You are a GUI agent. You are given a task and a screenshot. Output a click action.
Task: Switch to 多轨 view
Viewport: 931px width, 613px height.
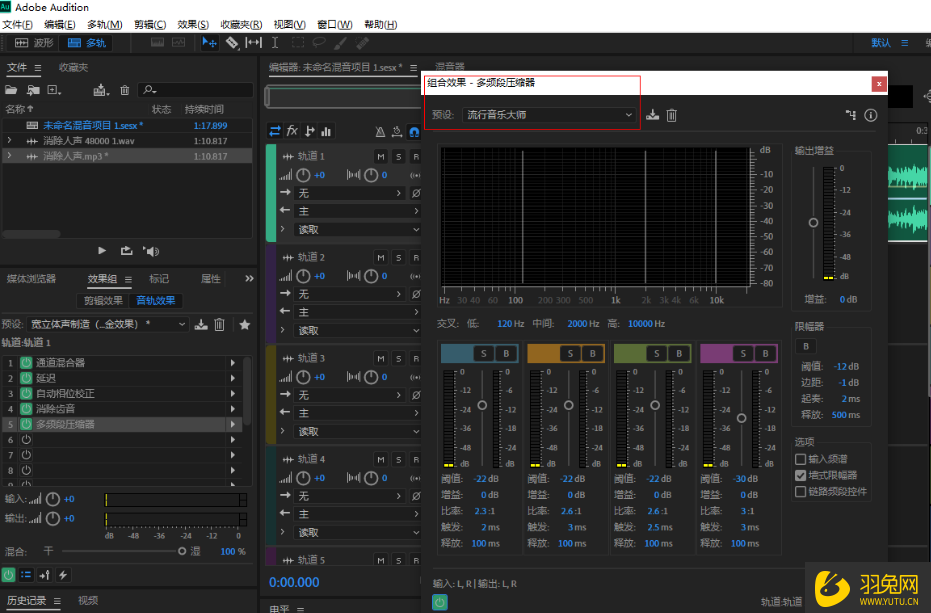tap(87, 43)
